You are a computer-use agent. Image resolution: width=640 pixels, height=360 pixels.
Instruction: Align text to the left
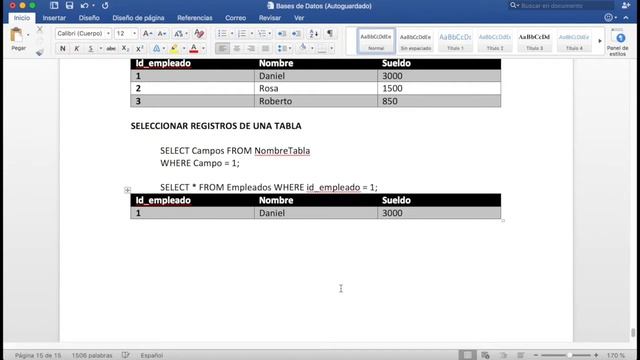(222, 49)
